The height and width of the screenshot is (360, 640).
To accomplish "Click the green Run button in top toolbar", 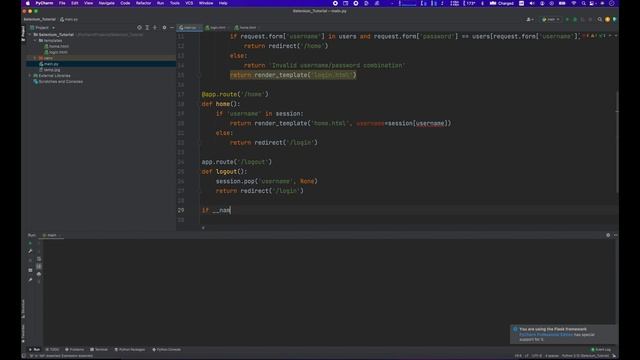I will point(567,19).
